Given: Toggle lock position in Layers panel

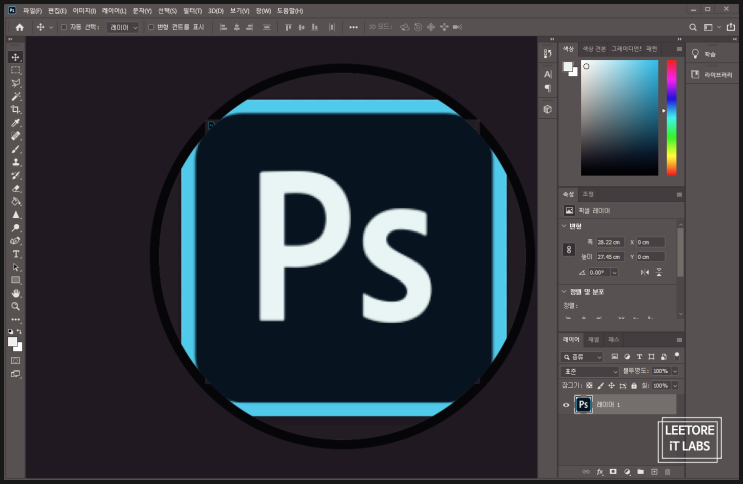Looking at the screenshot, I should click(612, 386).
